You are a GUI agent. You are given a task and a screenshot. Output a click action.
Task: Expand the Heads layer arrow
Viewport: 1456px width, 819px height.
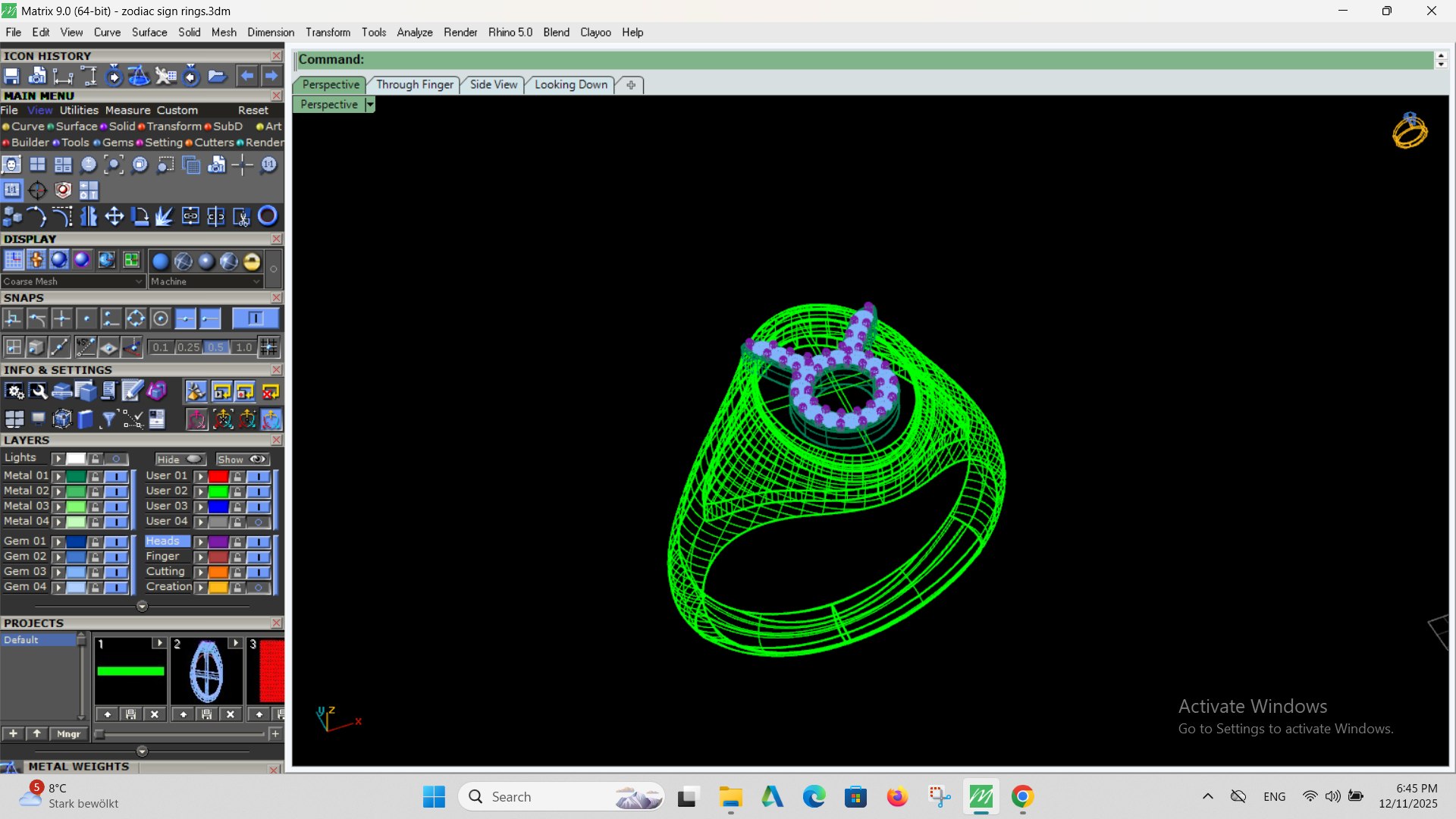click(200, 542)
